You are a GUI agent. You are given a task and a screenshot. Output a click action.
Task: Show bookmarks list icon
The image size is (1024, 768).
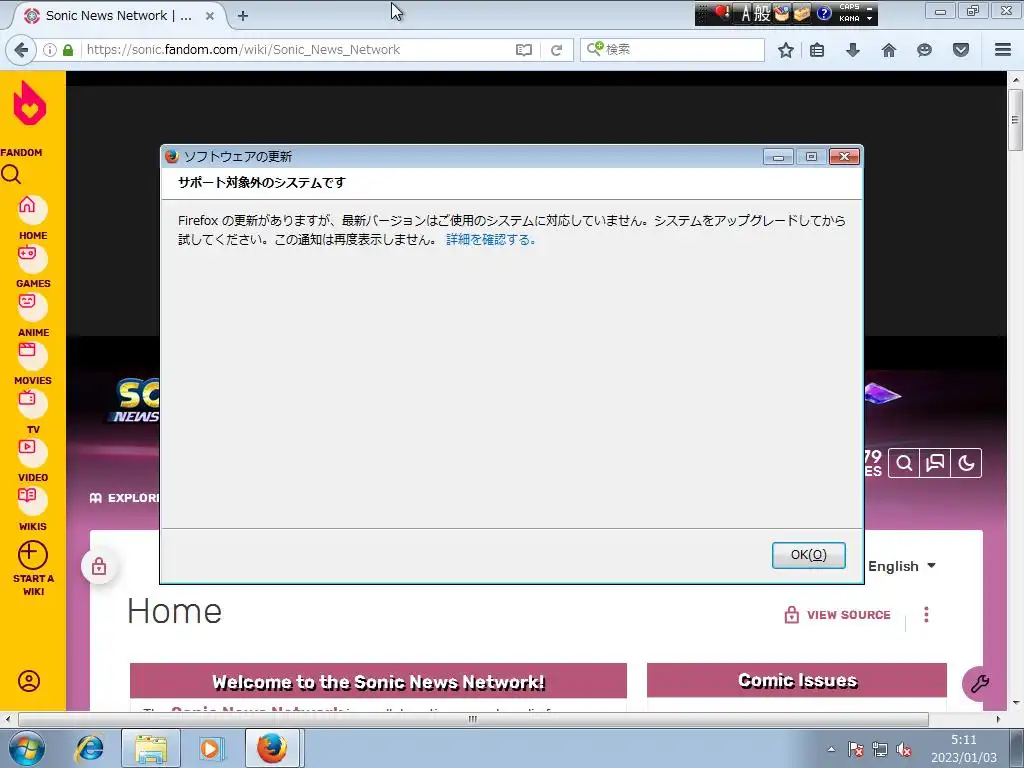pyautogui.click(x=817, y=50)
